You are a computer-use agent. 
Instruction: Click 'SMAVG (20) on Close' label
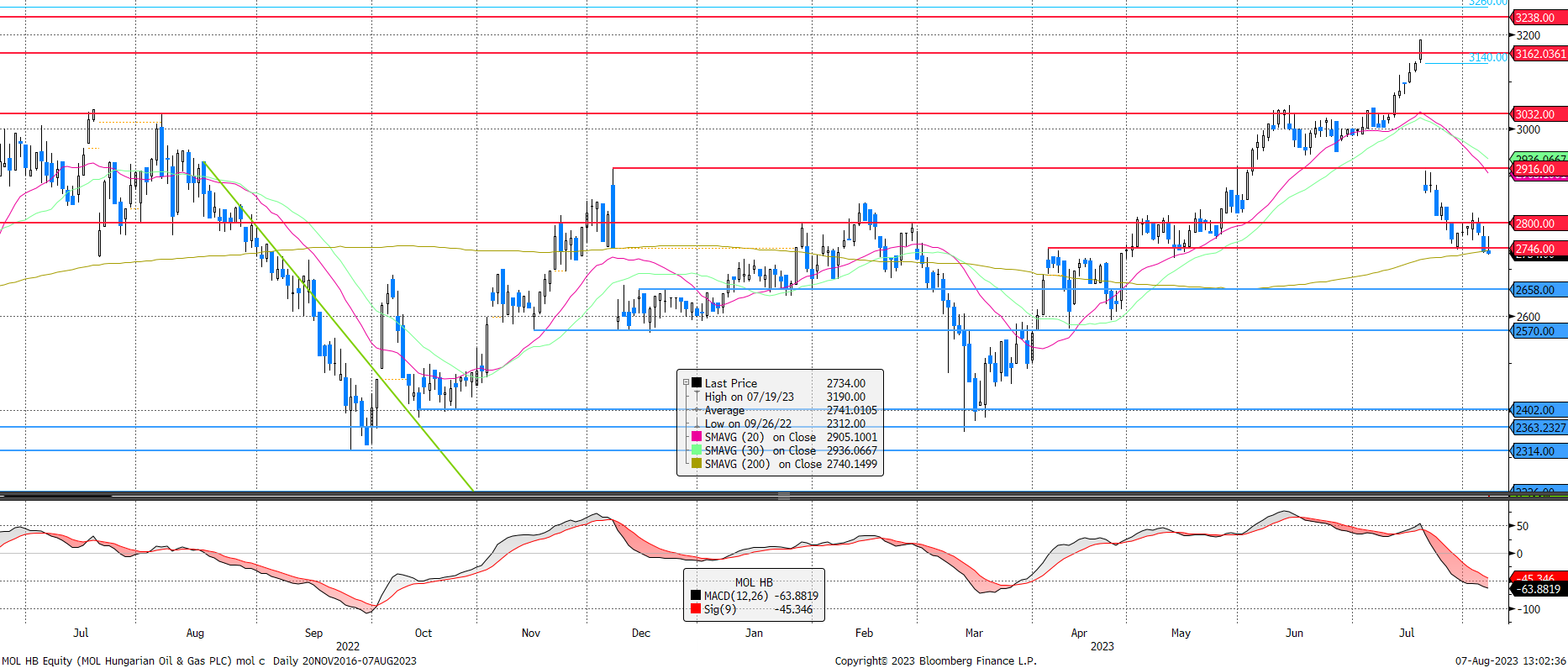click(760, 437)
